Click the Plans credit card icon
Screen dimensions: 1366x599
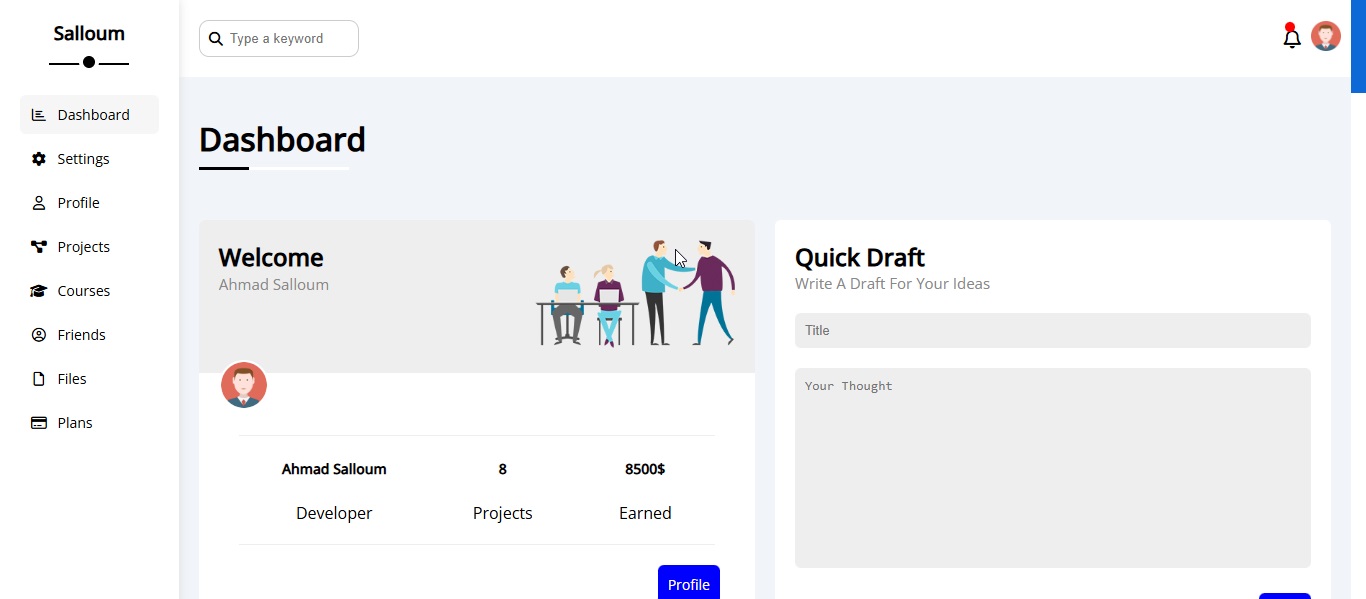click(39, 423)
